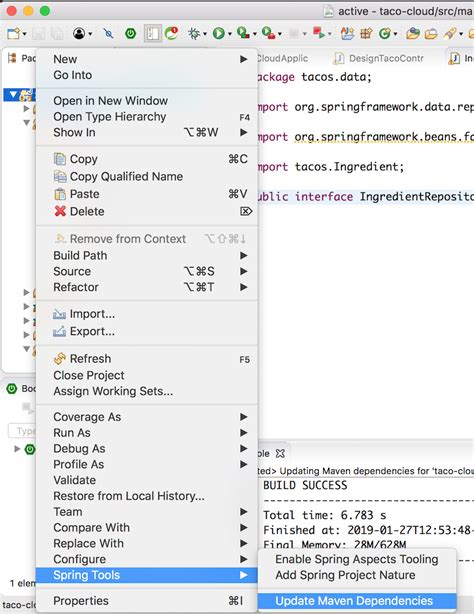Select Add Spring Project Nature

coord(357,575)
